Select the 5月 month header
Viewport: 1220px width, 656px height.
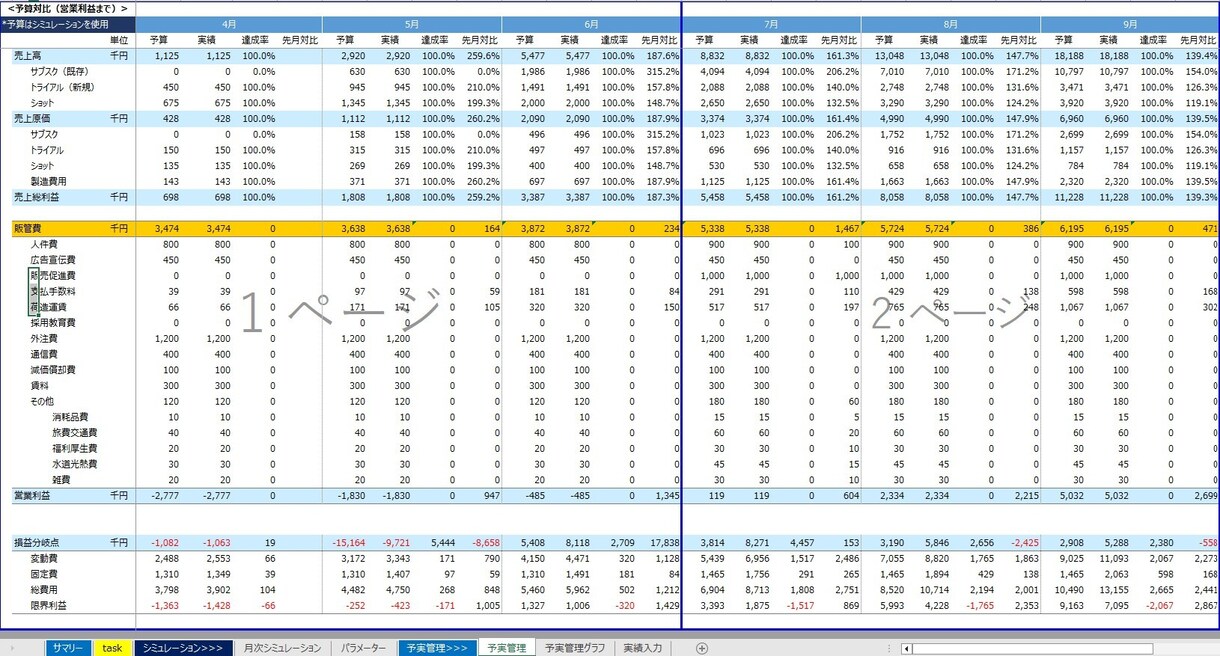pyautogui.click(x=411, y=23)
